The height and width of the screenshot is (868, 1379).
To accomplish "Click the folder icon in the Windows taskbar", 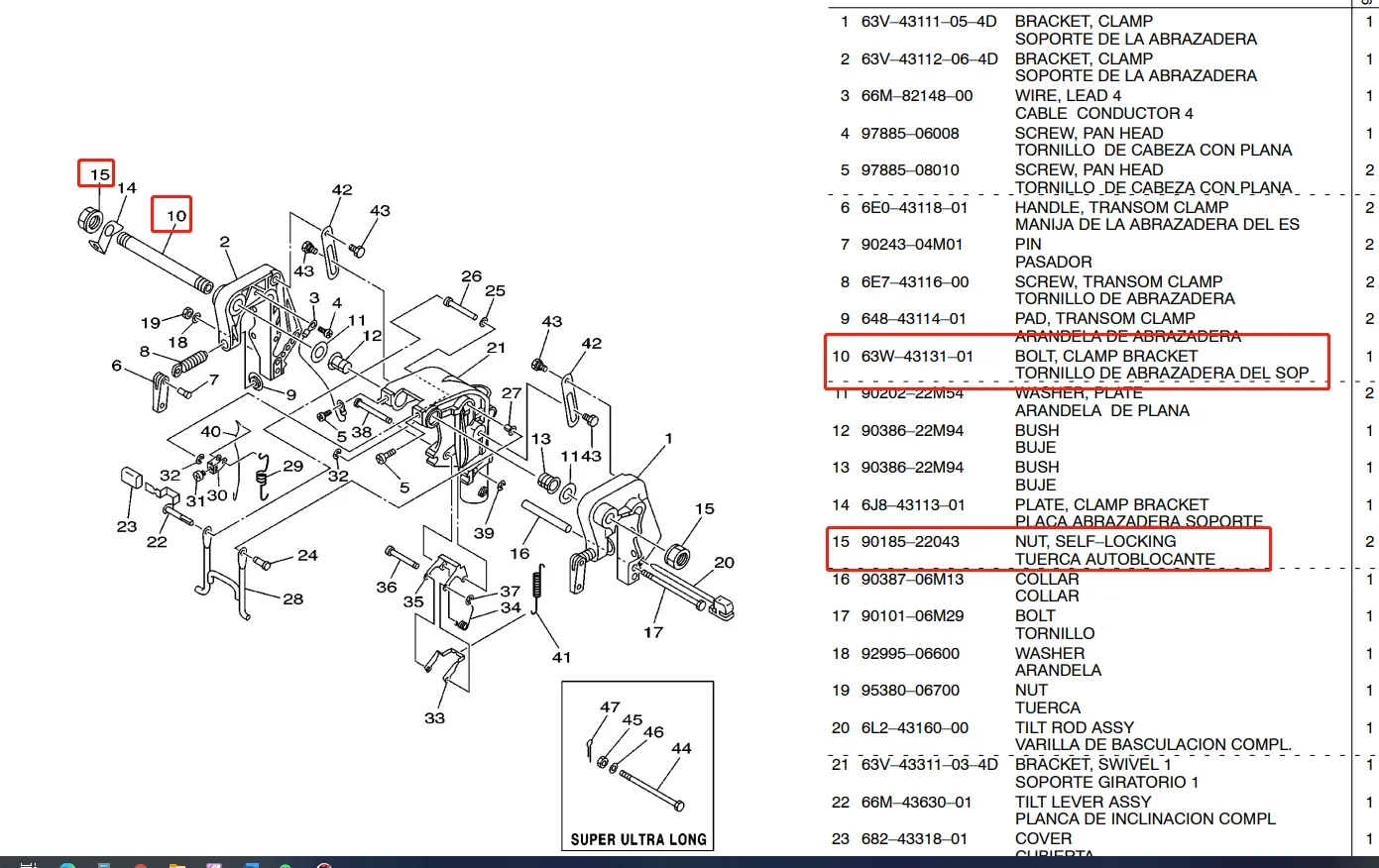I will 175,863.
